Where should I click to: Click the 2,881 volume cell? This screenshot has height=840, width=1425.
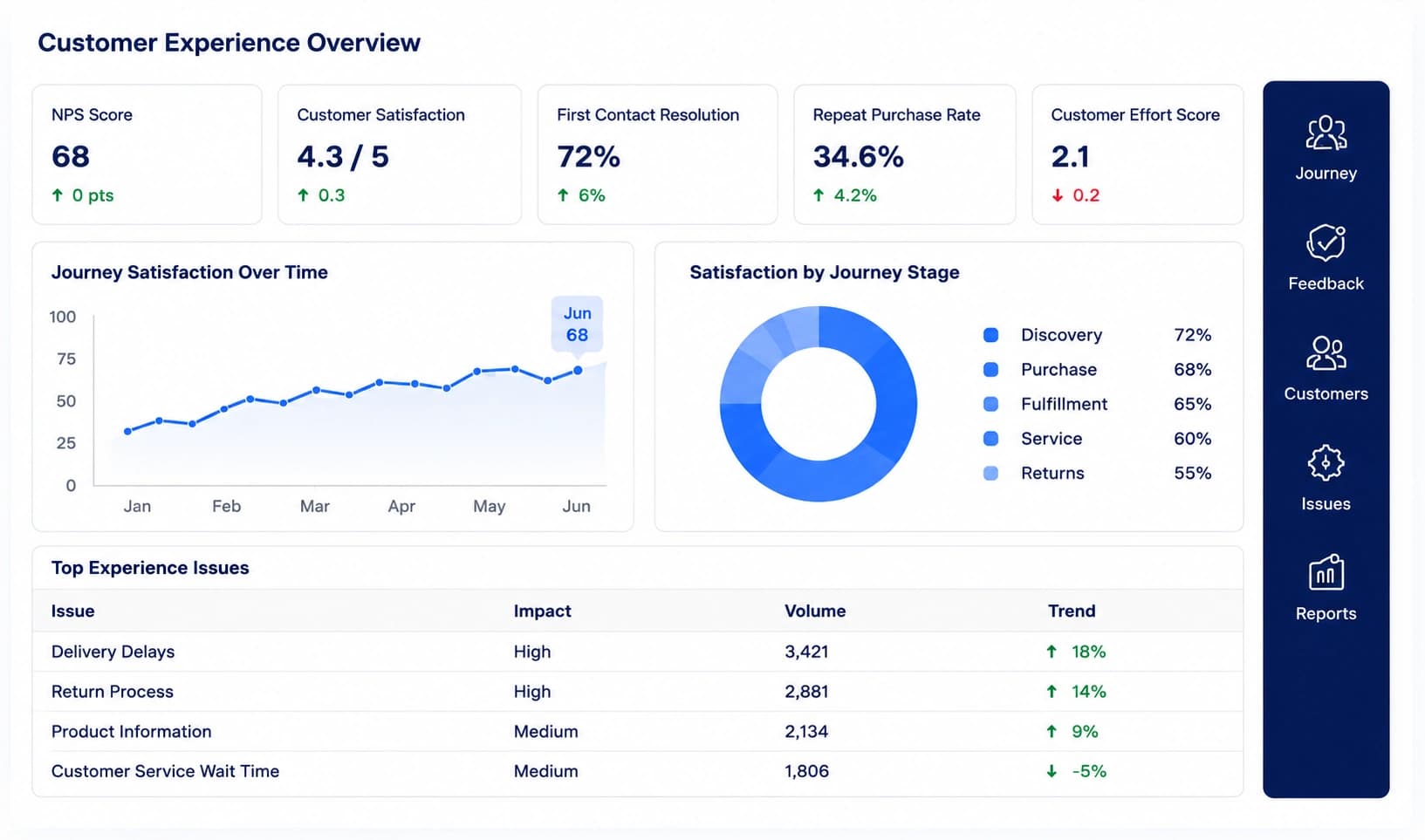(x=806, y=692)
